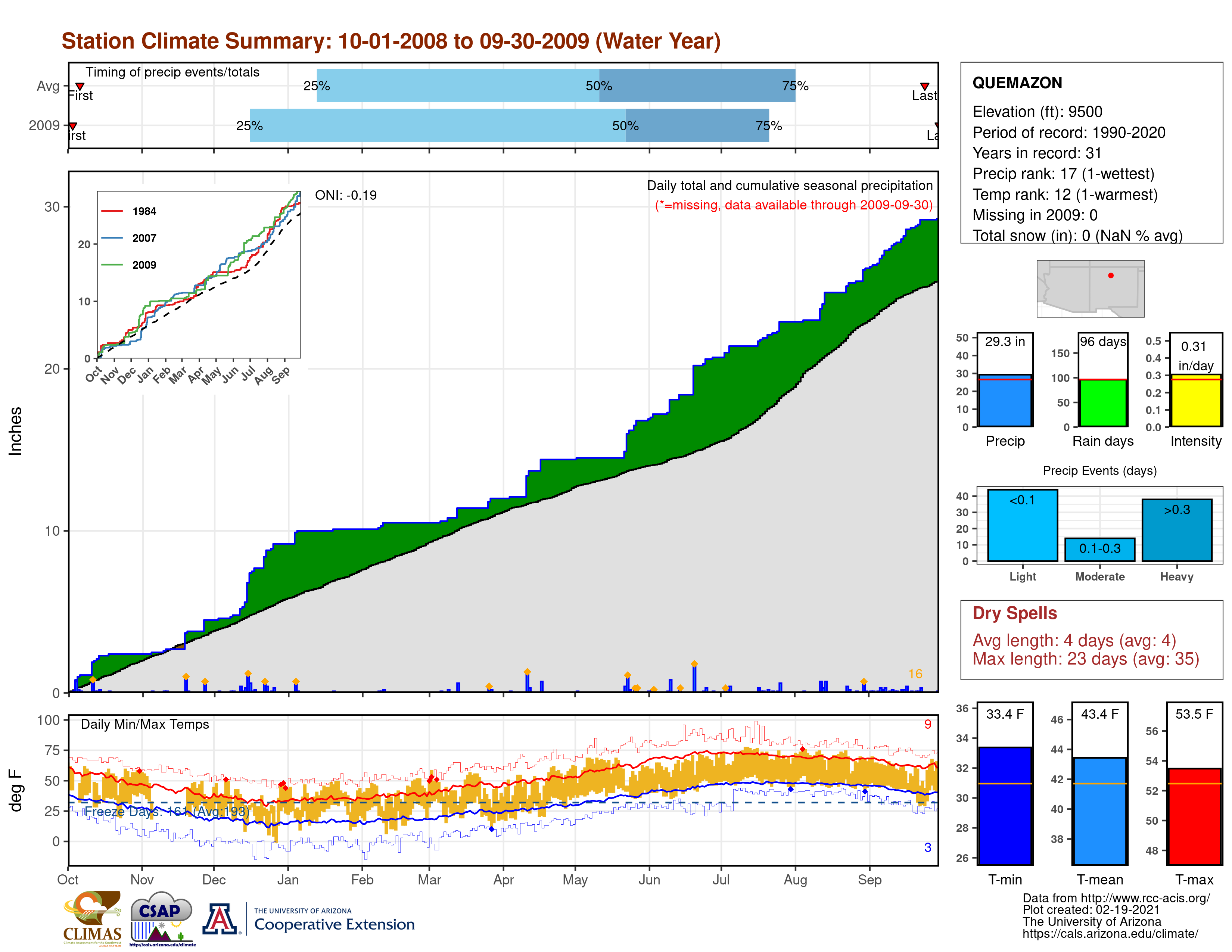This screenshot has height=952, width=1232.
Task: Click the 2009 First red triangle marker
Action: 73,126
